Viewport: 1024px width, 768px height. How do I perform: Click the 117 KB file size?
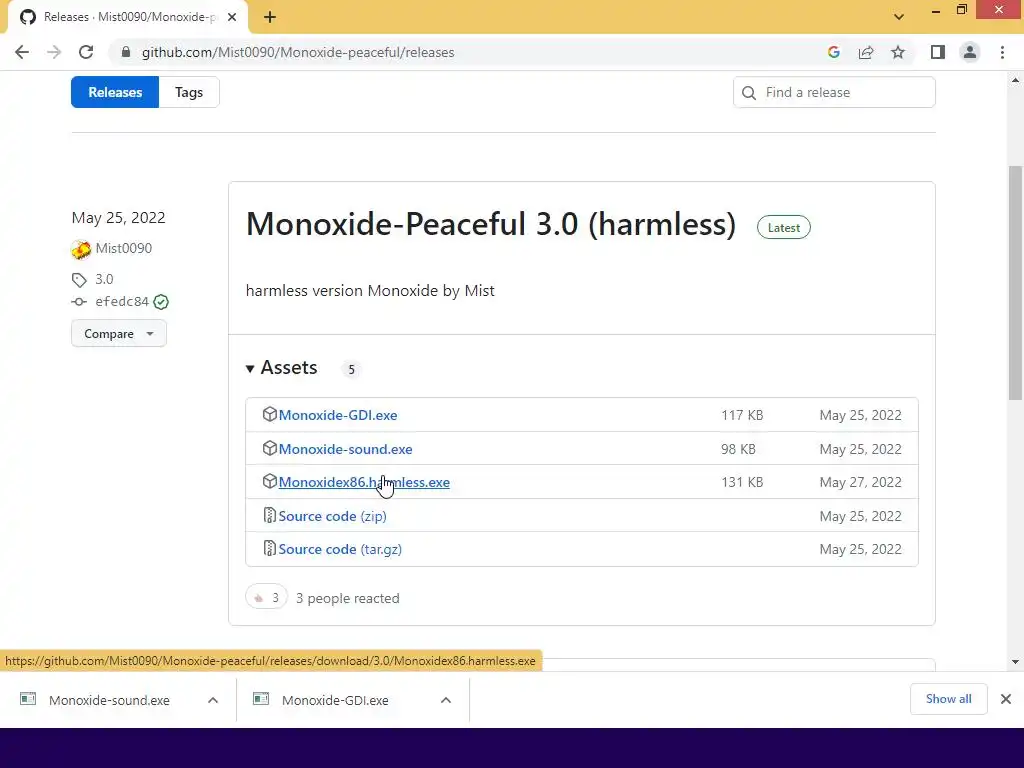pos(742,415)
